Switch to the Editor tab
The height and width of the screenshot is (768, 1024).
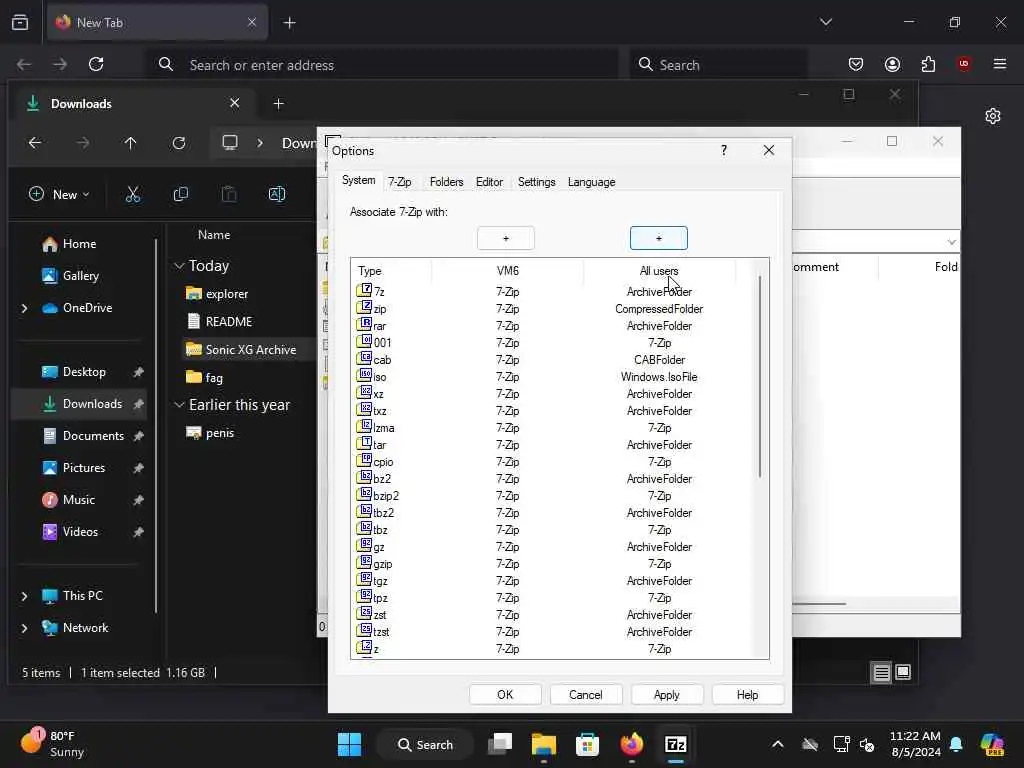click(489, 182)
